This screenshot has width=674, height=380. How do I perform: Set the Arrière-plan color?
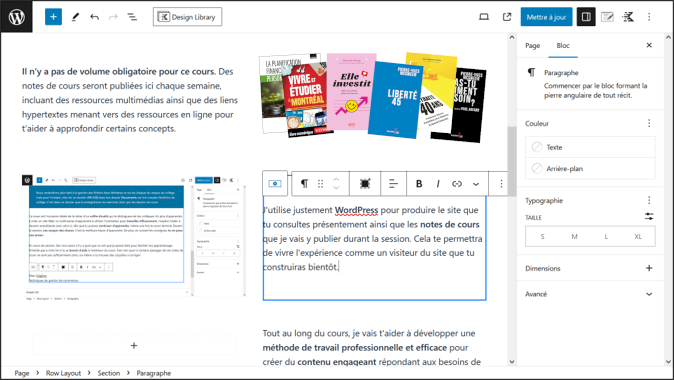pos(590,168)
